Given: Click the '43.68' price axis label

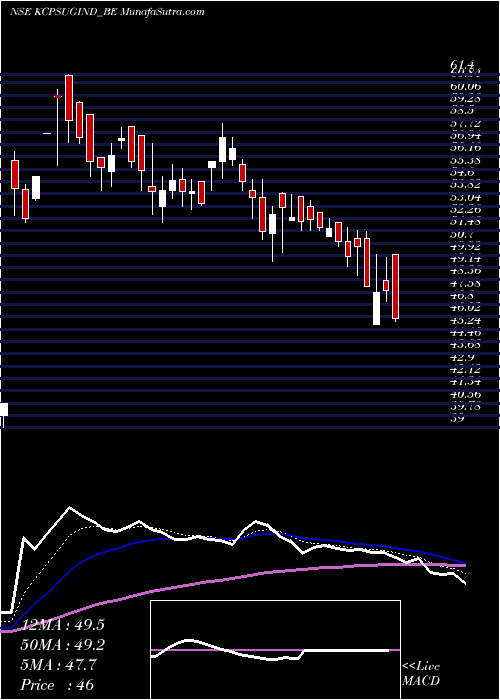Looking at the screenshot, I should (x=464, y=345).
